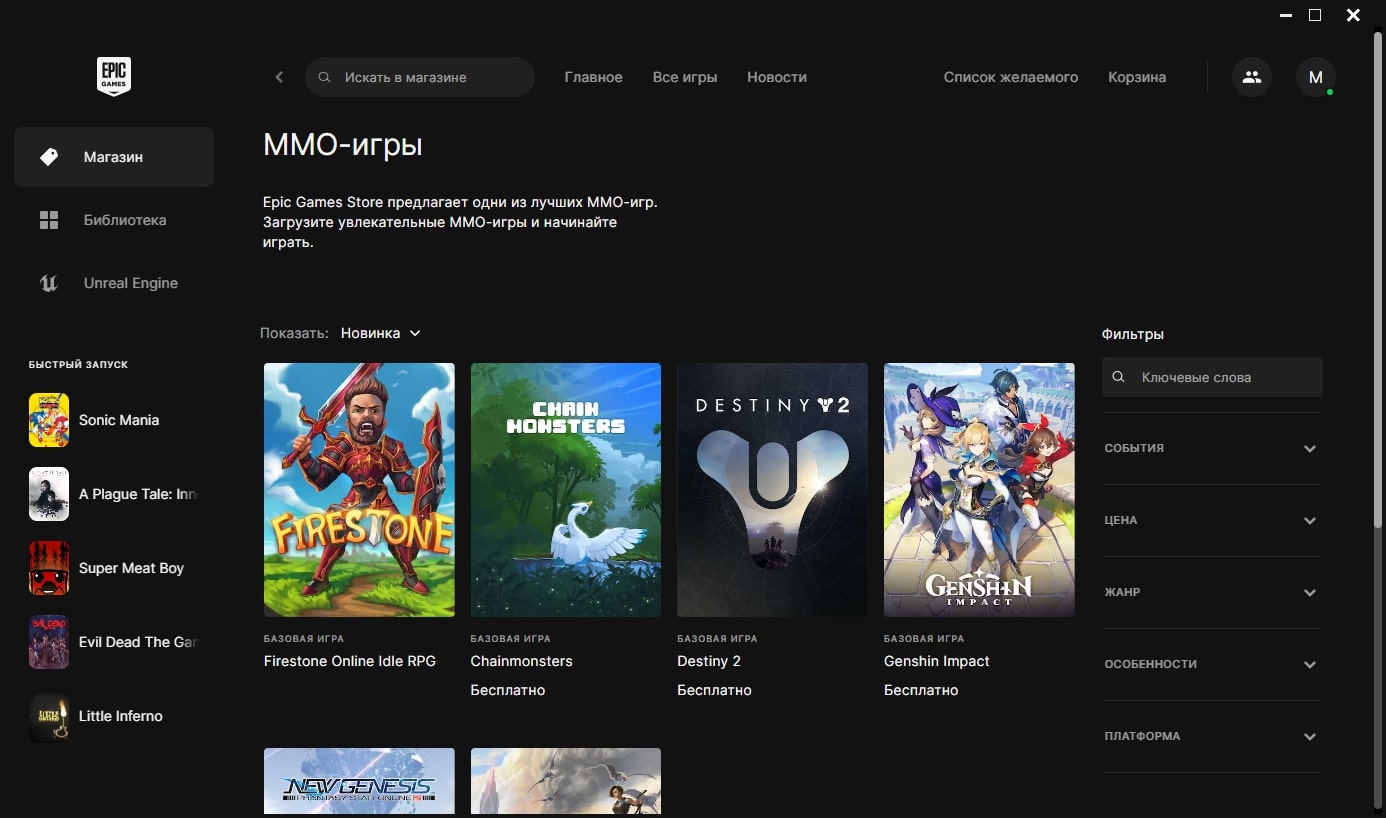Screen dimensions: 1386x818
Task: Click Бесплатно under Genshin Impact
Action: coord(921,690)
